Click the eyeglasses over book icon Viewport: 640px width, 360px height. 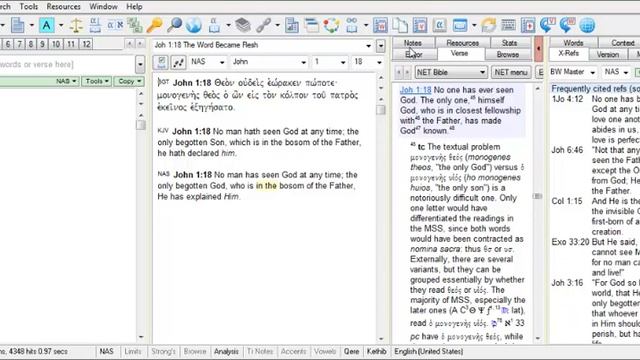point(351,25)
